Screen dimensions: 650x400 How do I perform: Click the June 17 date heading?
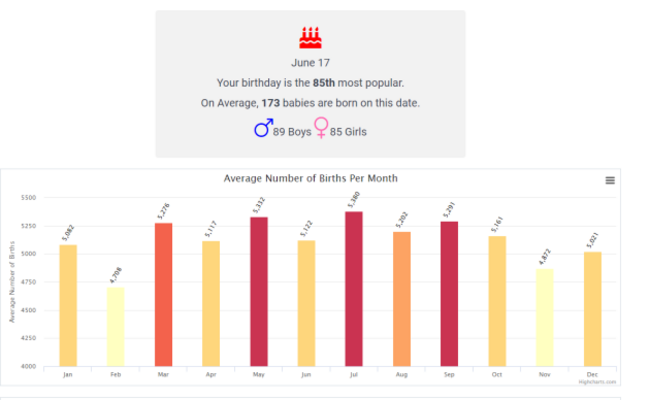(310, 62)
